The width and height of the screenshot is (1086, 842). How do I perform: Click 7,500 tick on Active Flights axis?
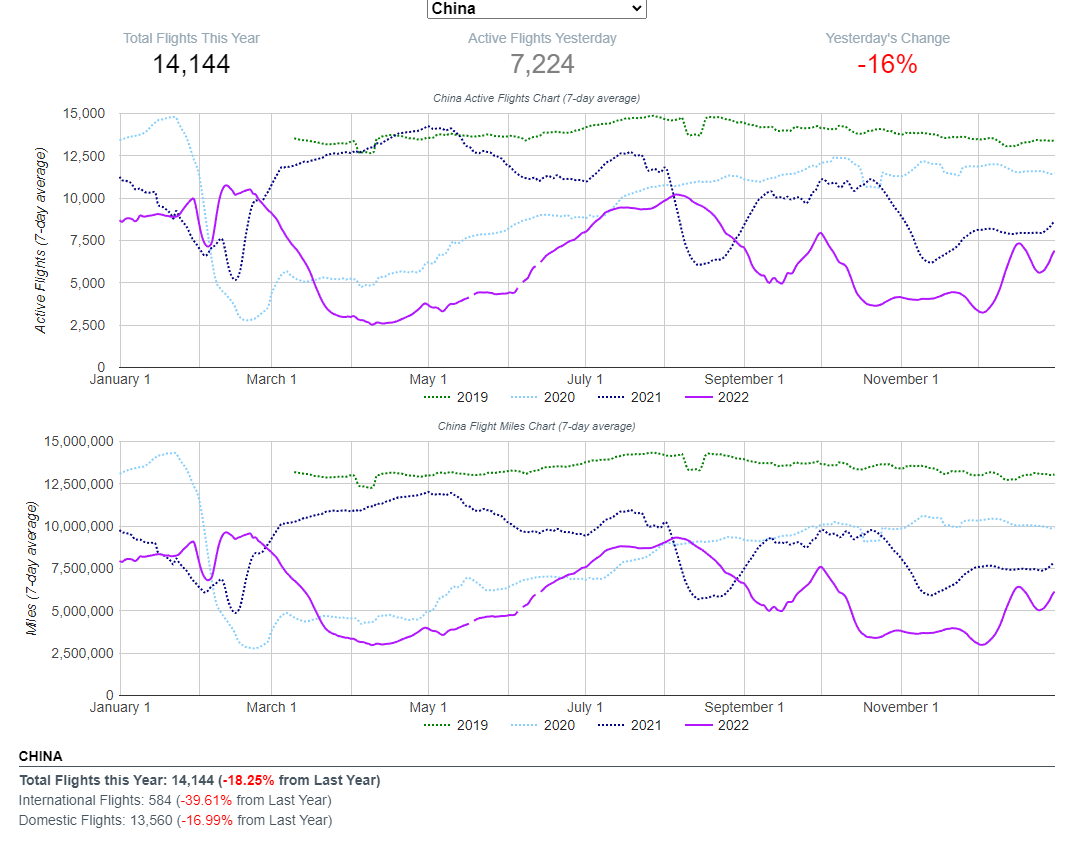(x=87, y=240)
